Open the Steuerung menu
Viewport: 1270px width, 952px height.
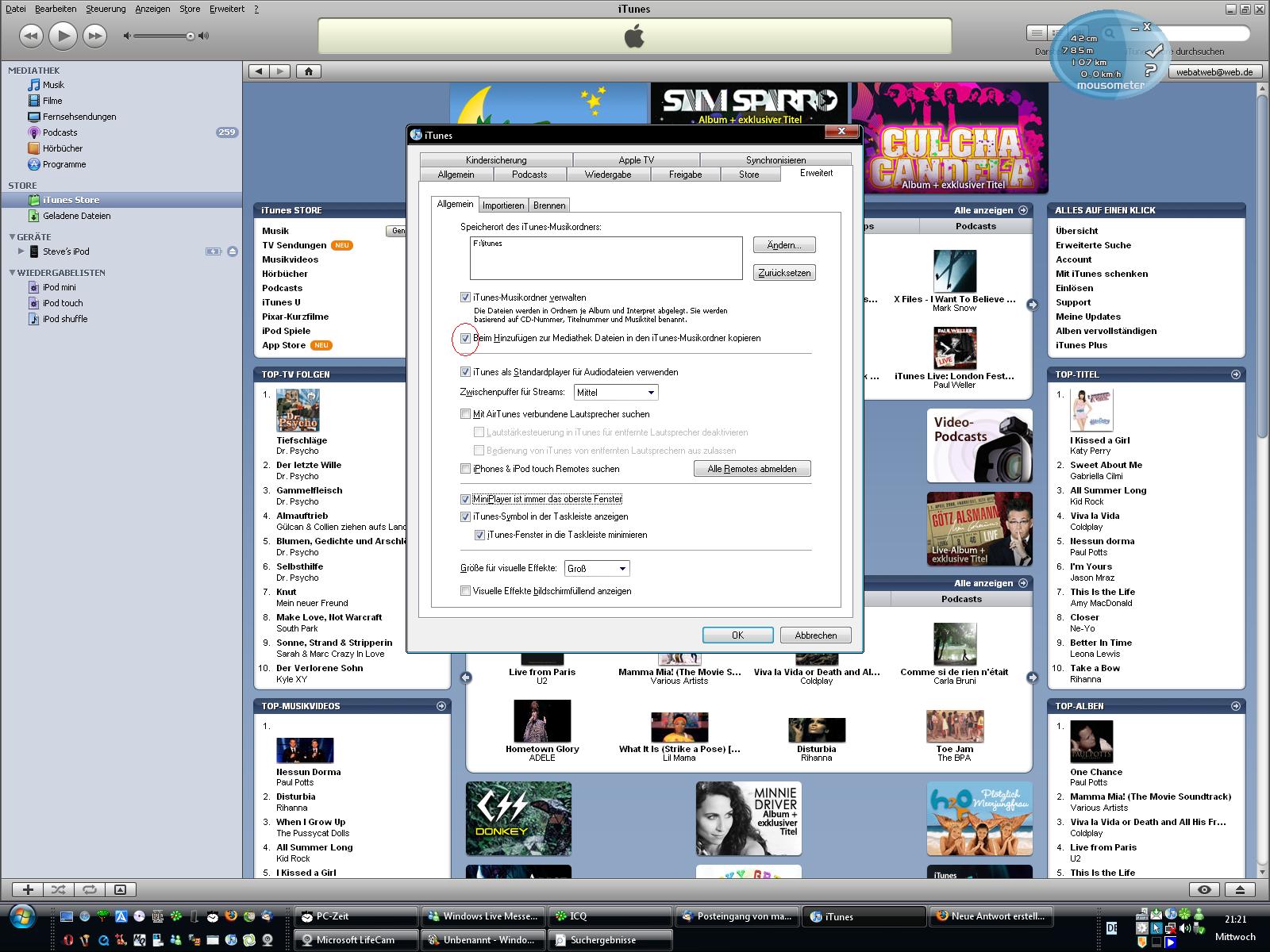click(106, 9)
